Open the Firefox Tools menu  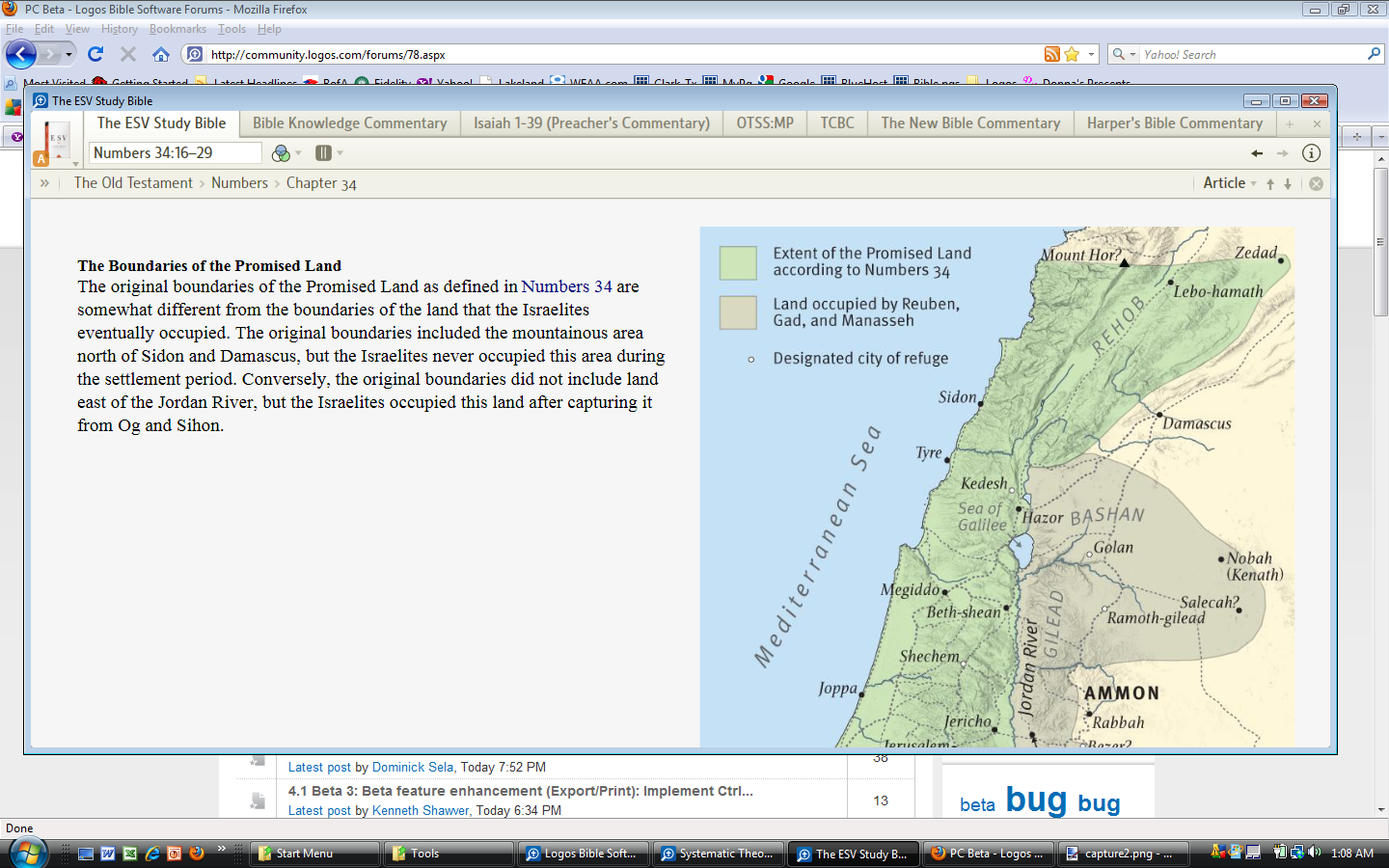pos(231,29)
